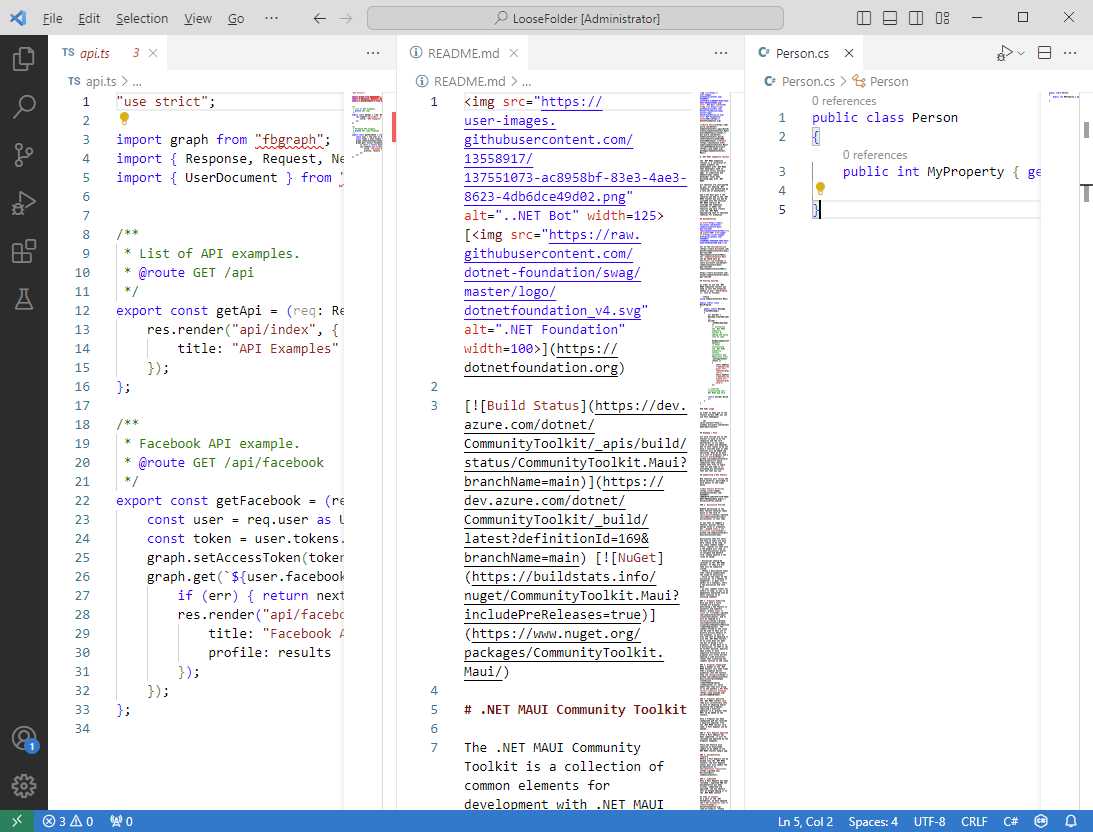The height and width of the screenshot is (832, 1093).
Task: Close the api.ts tab
Action: click(153, 53)
